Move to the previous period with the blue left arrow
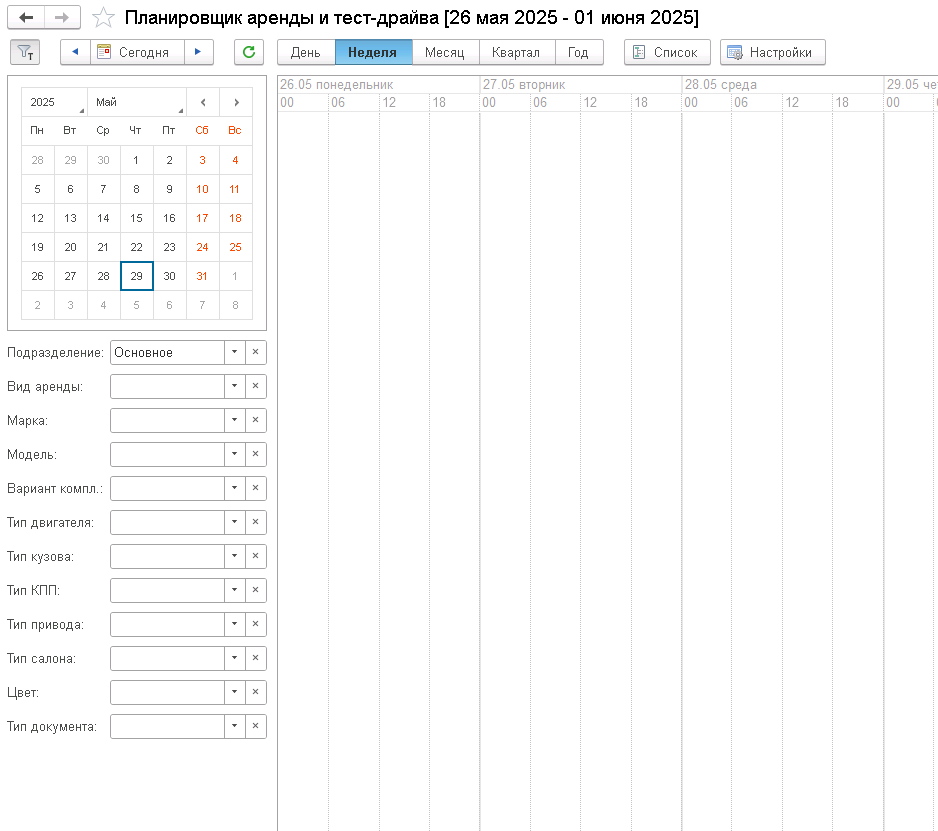 (75, 52)
